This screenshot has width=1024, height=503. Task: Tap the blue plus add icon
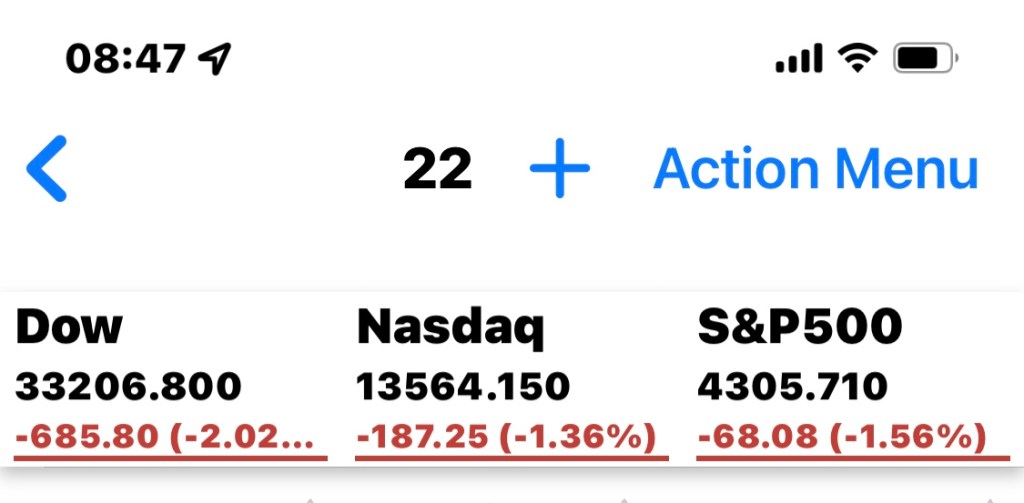tap(560, 168)
